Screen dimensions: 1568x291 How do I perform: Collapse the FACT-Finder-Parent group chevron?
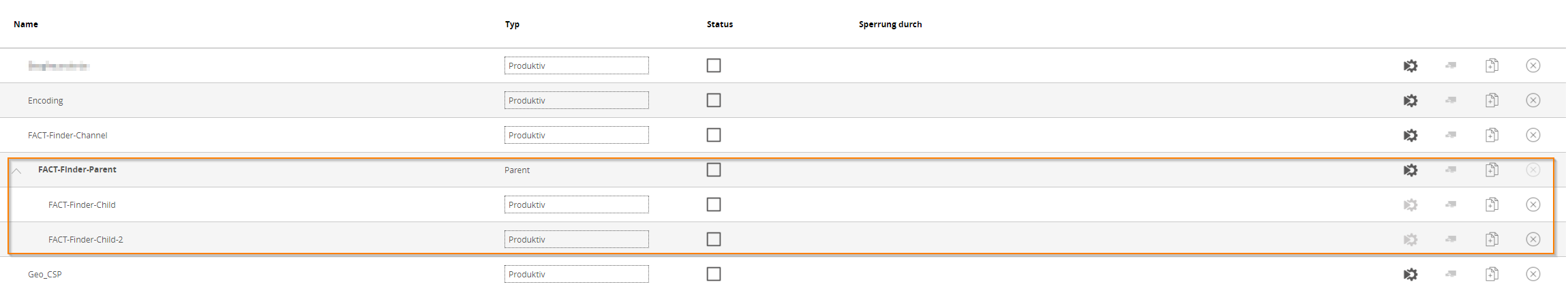17,170
